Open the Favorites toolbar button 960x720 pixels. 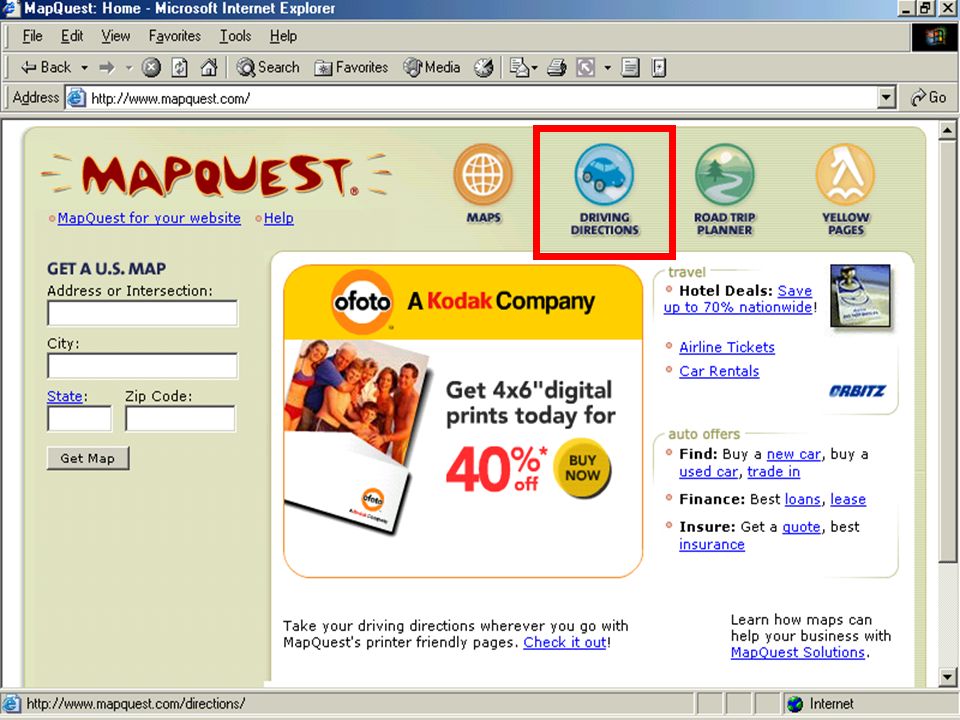[x=351, y=67]
